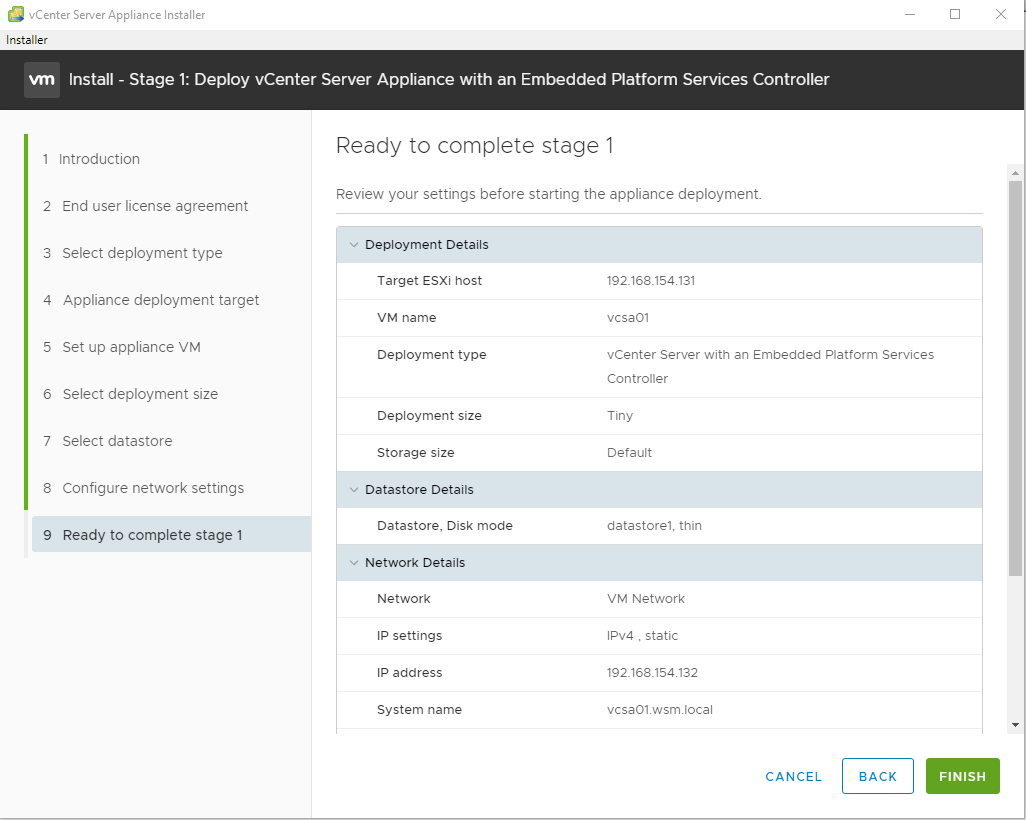The image size is (1026, 820).
Task: Click the Datastore, Disk mode label
Action: (445, 526)
